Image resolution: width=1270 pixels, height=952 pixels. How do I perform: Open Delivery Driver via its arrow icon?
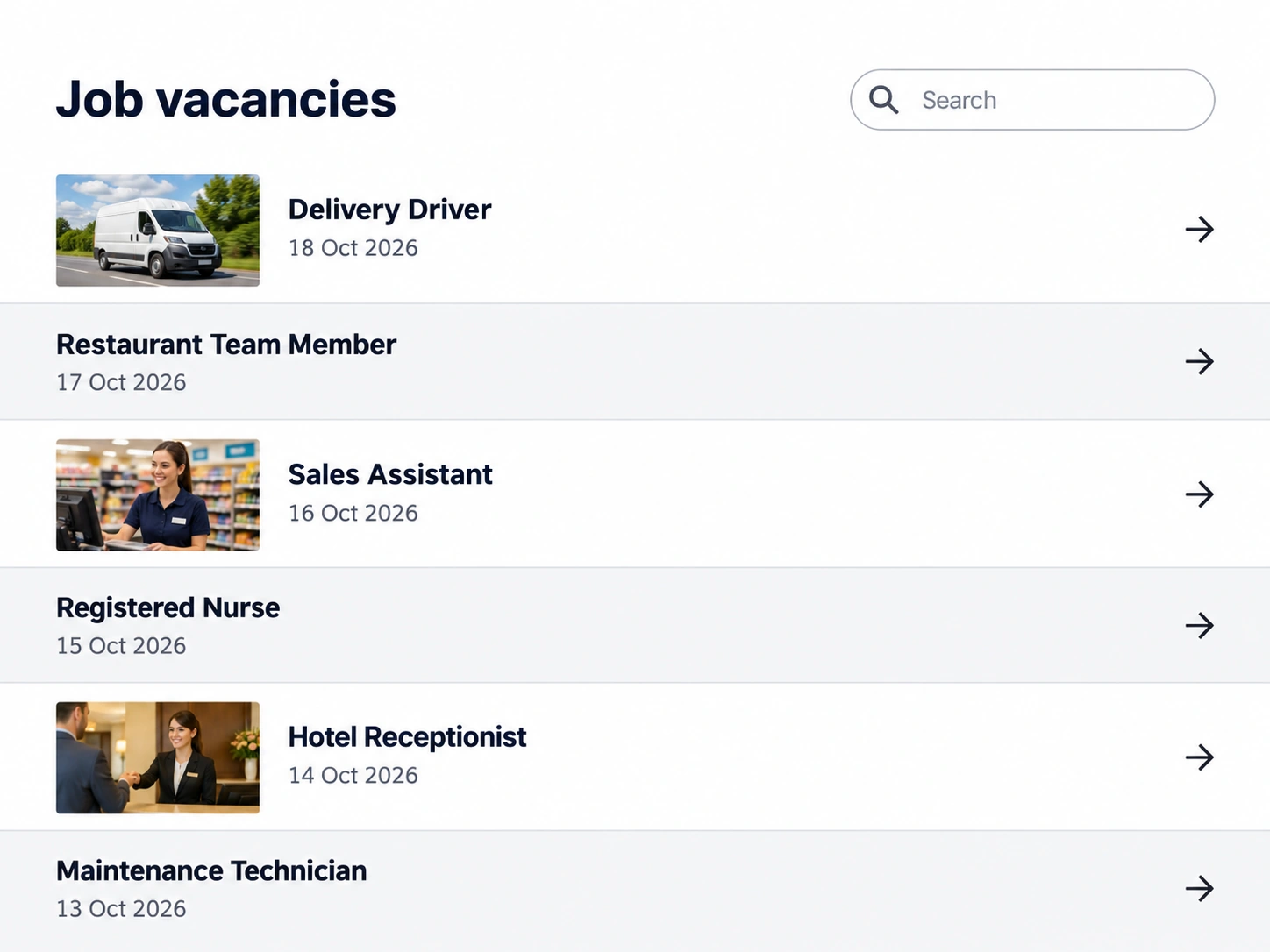pos(1199,230)
